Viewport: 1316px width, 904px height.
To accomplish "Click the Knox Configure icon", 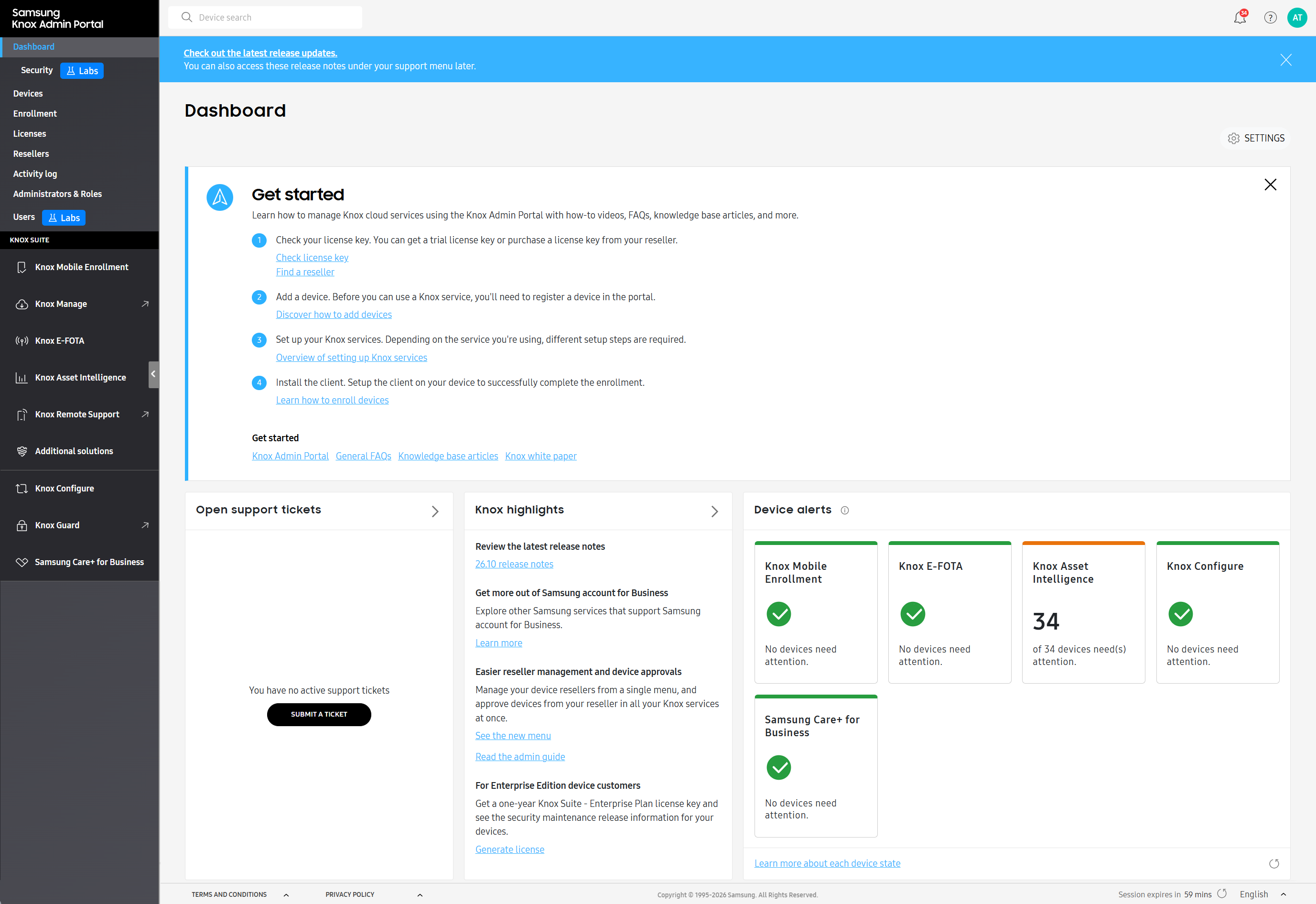I will 22,488.
